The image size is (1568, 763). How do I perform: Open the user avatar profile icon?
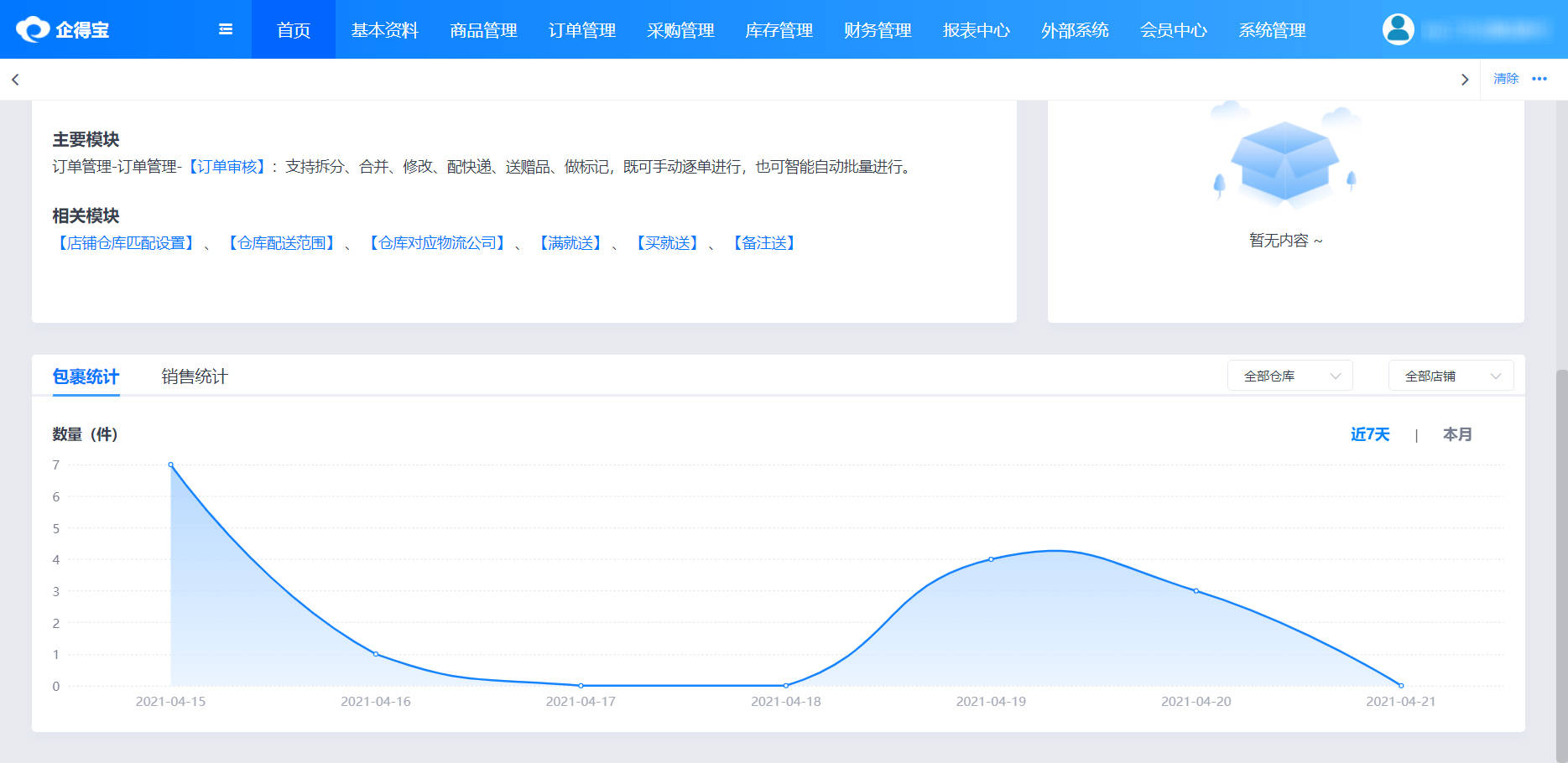click(1397, 29)
